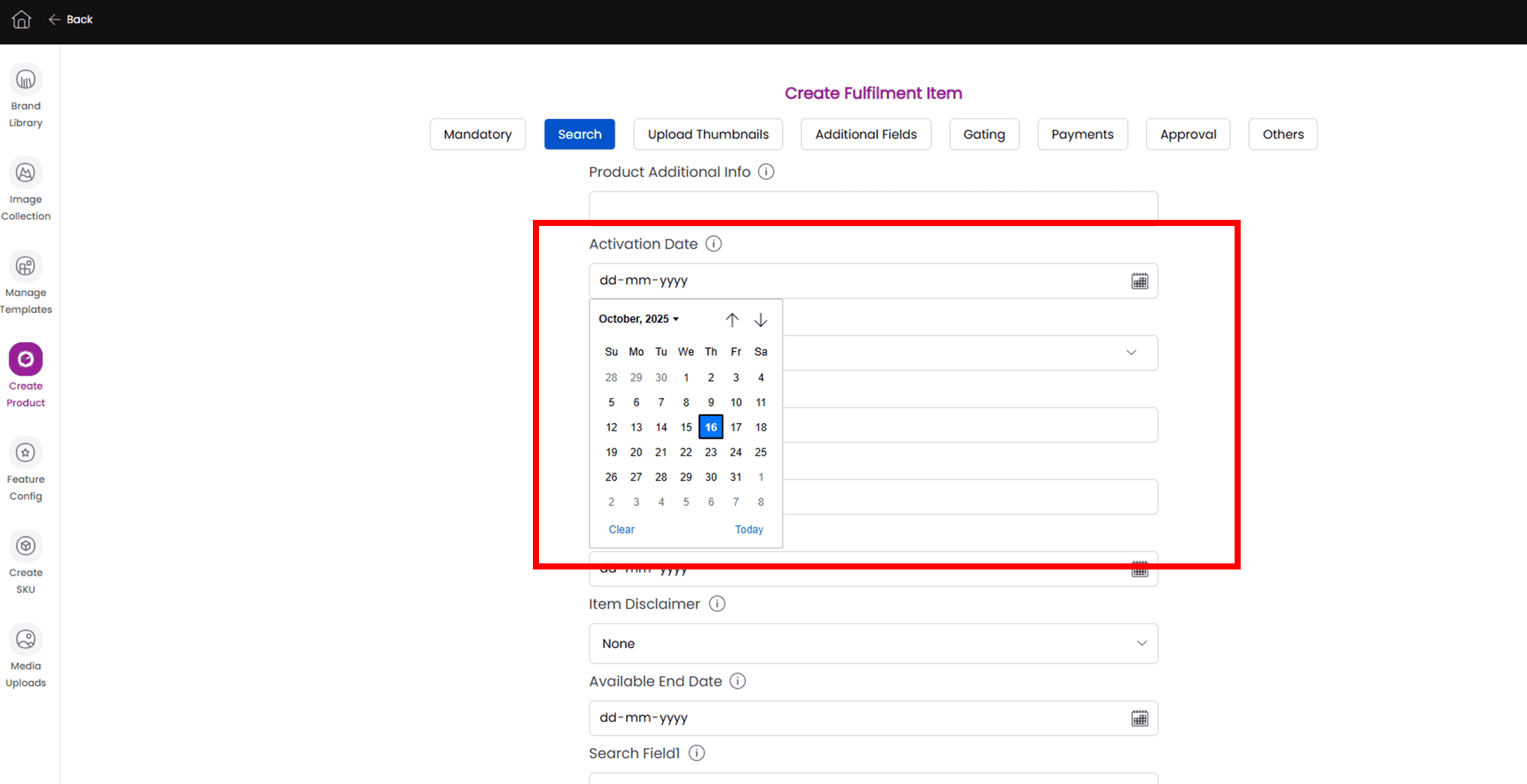The image size is (1527, 784).
Task: Open Feature Config from the sidebar
Action: (25, 468)
